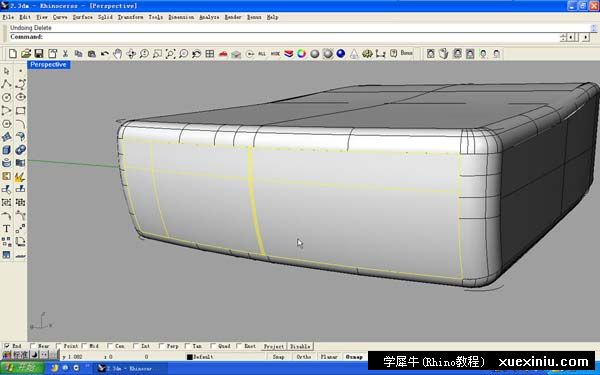Toggle the Ortho status bar pane

[x=304, y=357]
